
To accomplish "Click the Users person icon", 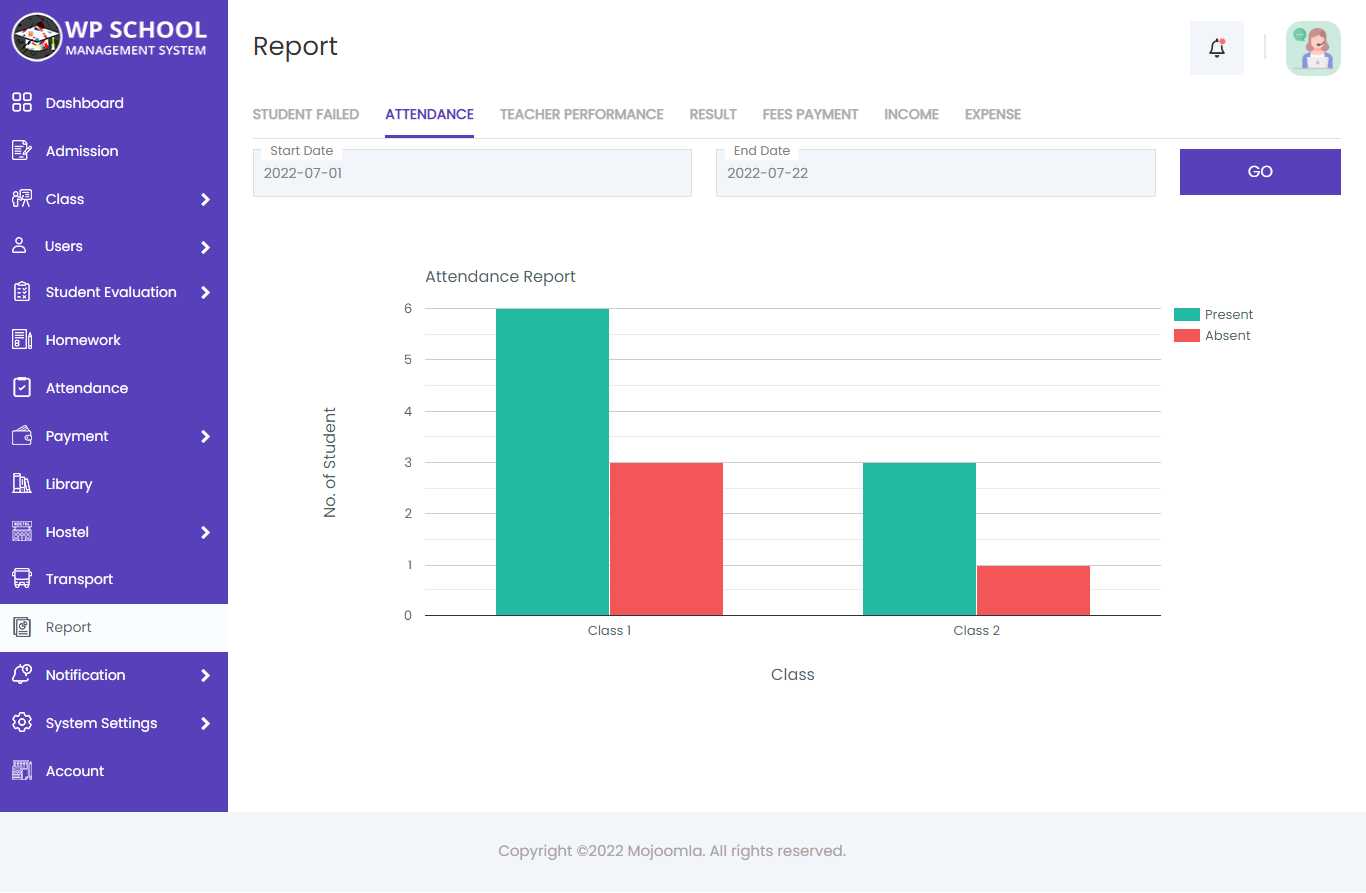I will click(19, 246).
